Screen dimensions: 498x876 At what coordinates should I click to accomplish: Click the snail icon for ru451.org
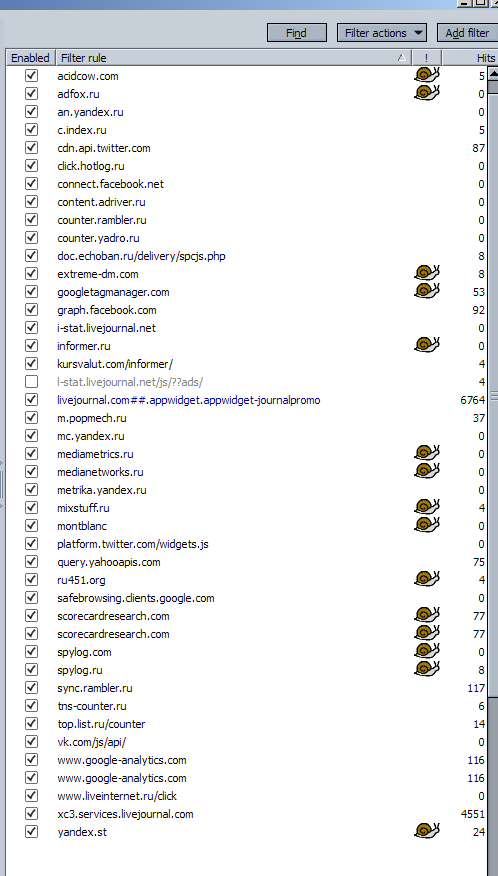(x=427, y=579)
